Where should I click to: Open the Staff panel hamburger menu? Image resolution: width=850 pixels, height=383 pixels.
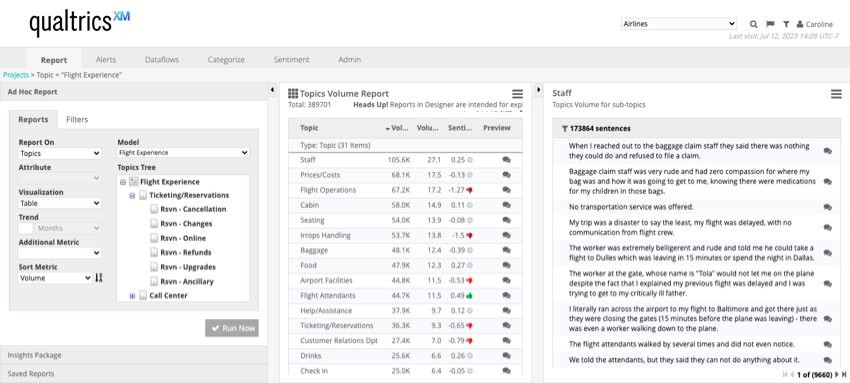pos(836,94)
